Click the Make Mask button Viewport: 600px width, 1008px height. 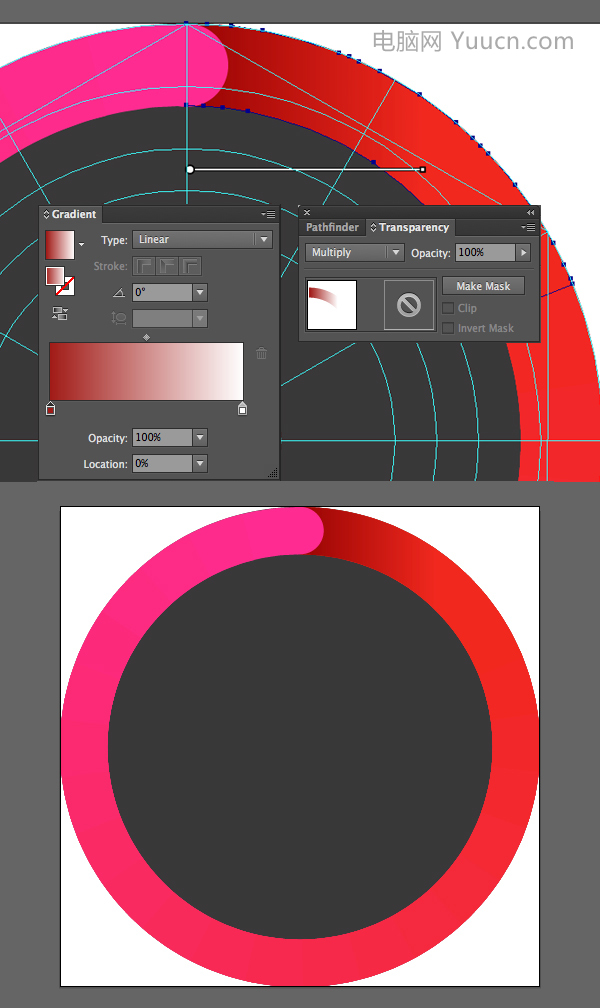click(484, 286)
